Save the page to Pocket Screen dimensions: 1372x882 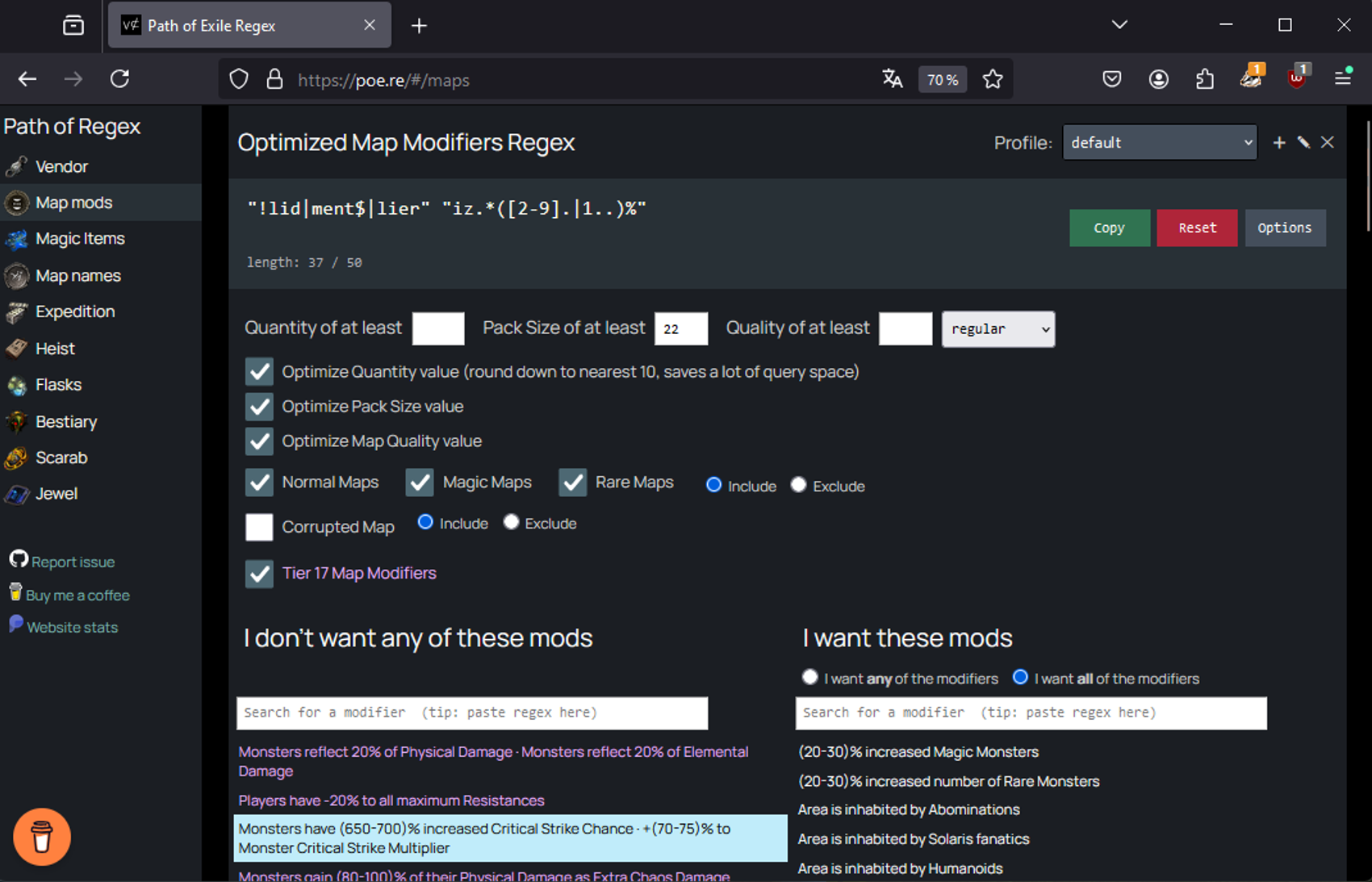point(1112,79)
